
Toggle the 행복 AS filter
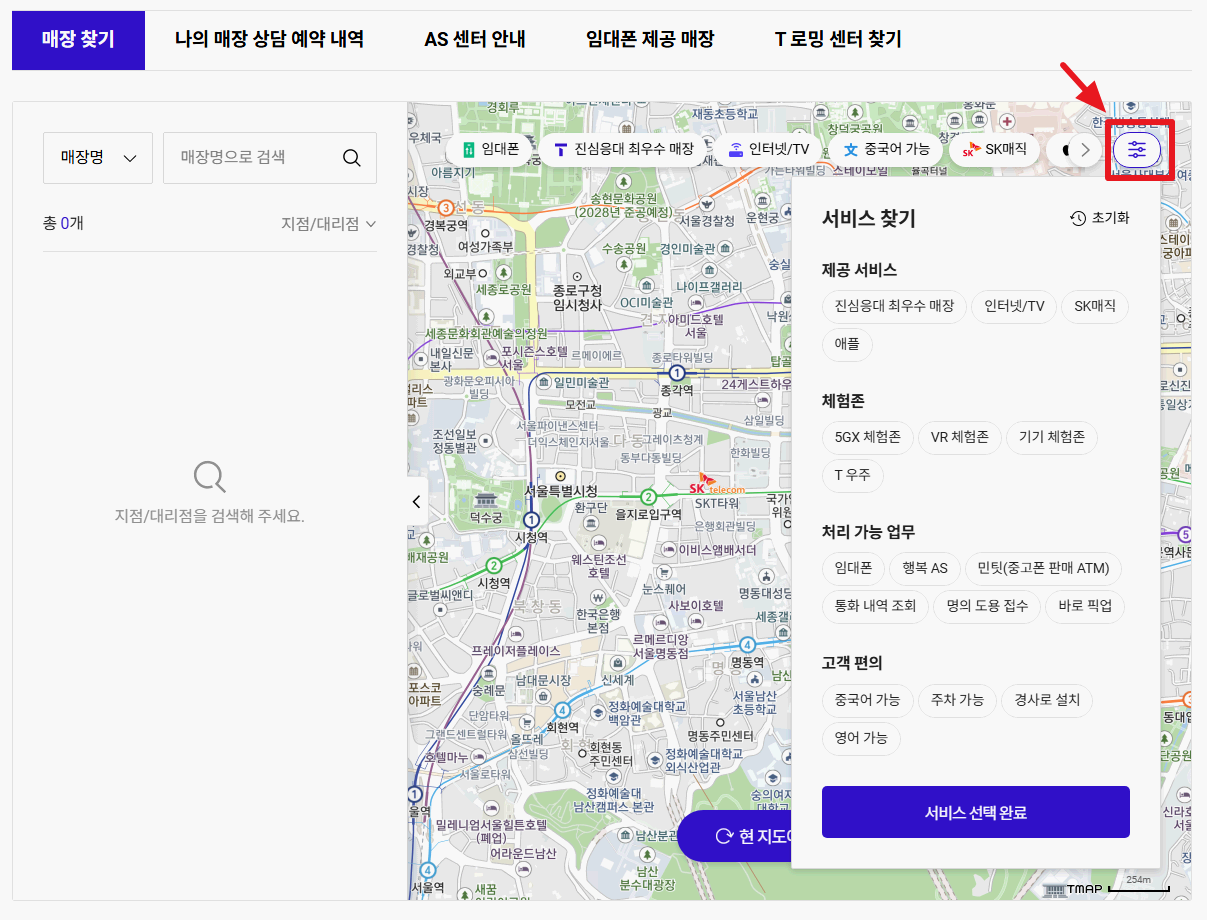pos(925,568)
